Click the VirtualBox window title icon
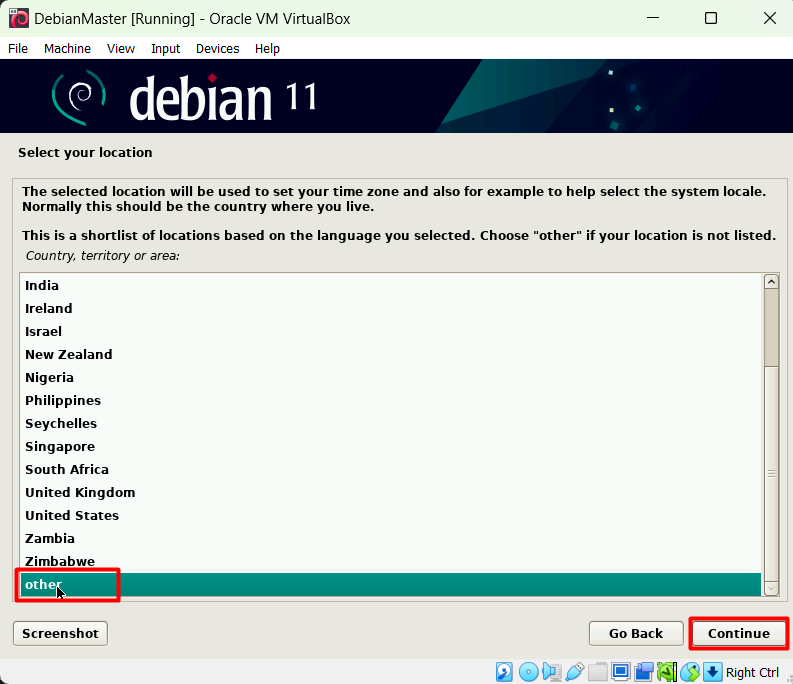793x684 pixels. (x=19, y=19)
